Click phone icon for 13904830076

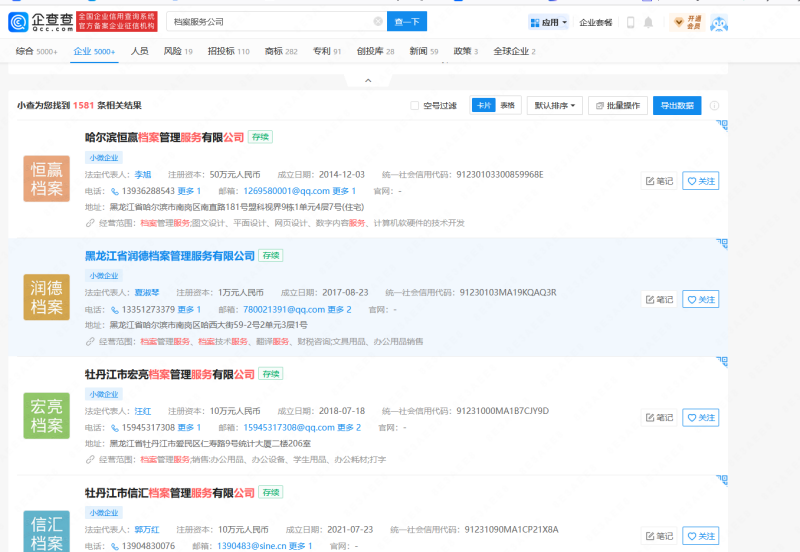click(x=115, y=546)
